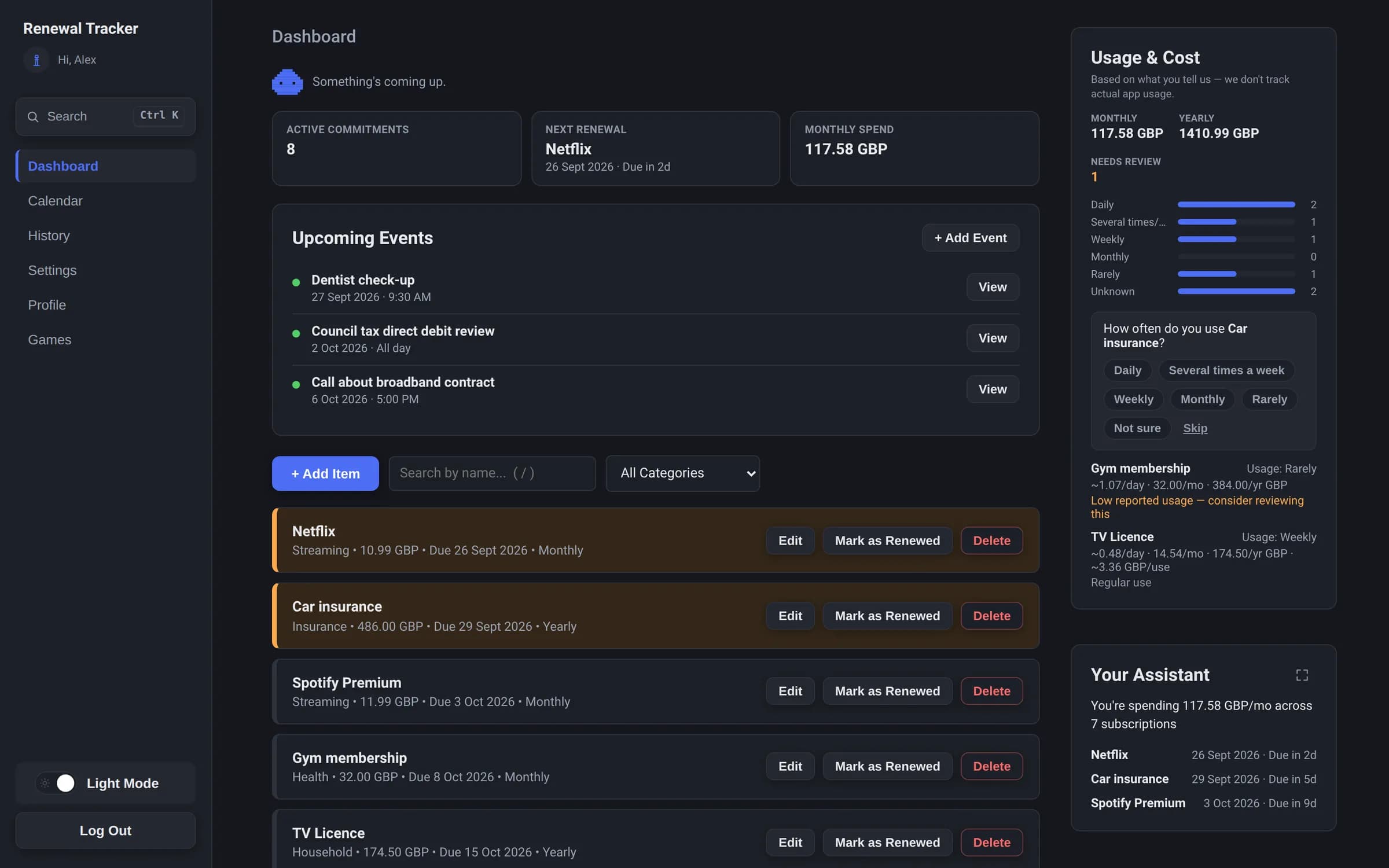The width and height of the screenshot is (1389, 868).
Task: Click the Needs Review count 1
Action: coord(1094,177)
